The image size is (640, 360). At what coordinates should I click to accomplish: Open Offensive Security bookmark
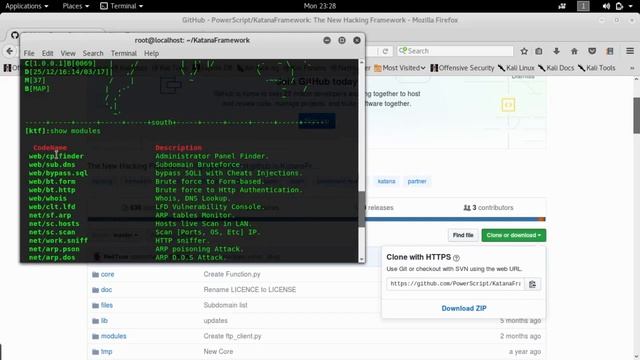coord(462,68)
